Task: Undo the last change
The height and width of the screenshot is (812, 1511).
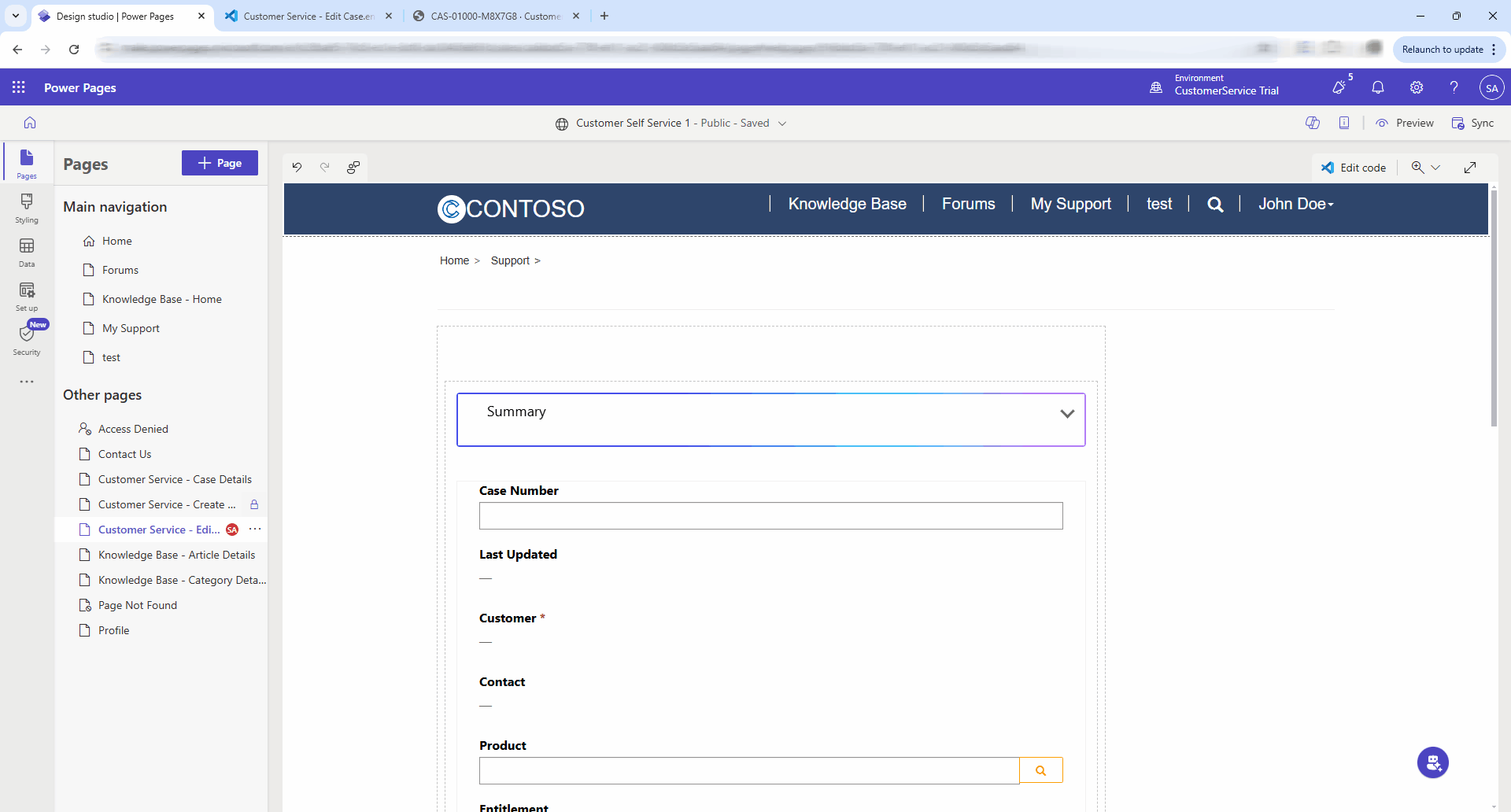Action: click(x=297, y=167)
